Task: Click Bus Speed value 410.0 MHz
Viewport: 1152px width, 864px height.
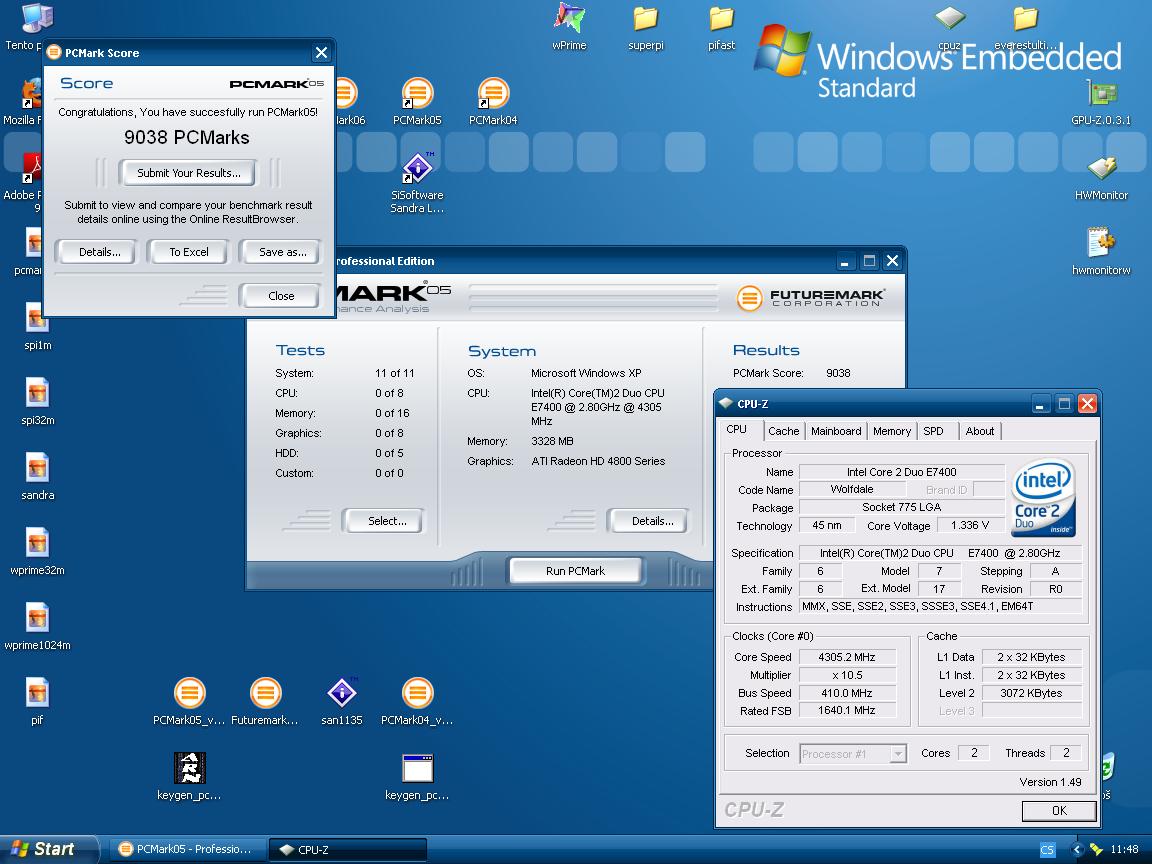Action: 847,693
